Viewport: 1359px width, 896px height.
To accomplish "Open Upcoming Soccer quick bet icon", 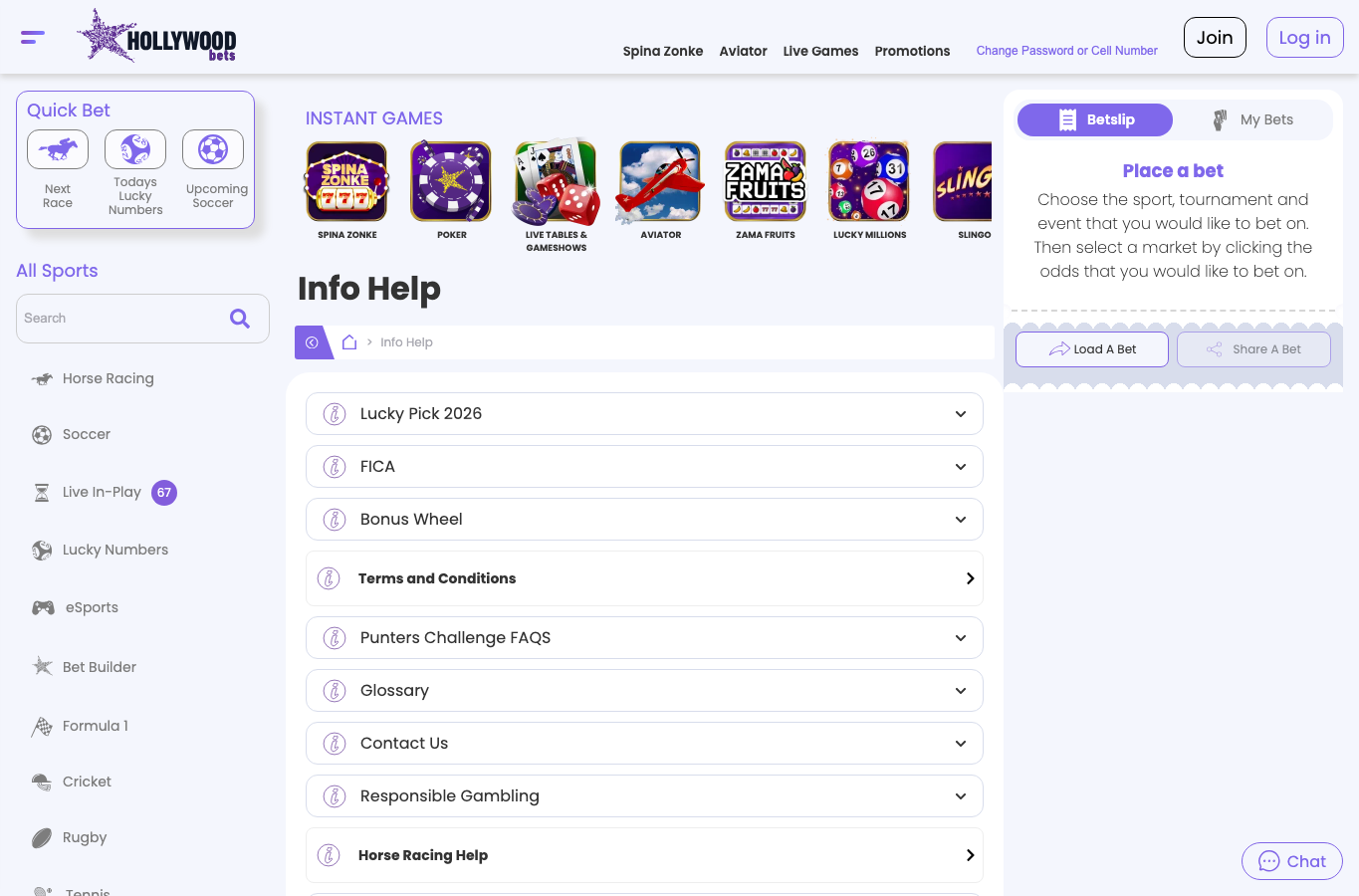I will [213, 149].
